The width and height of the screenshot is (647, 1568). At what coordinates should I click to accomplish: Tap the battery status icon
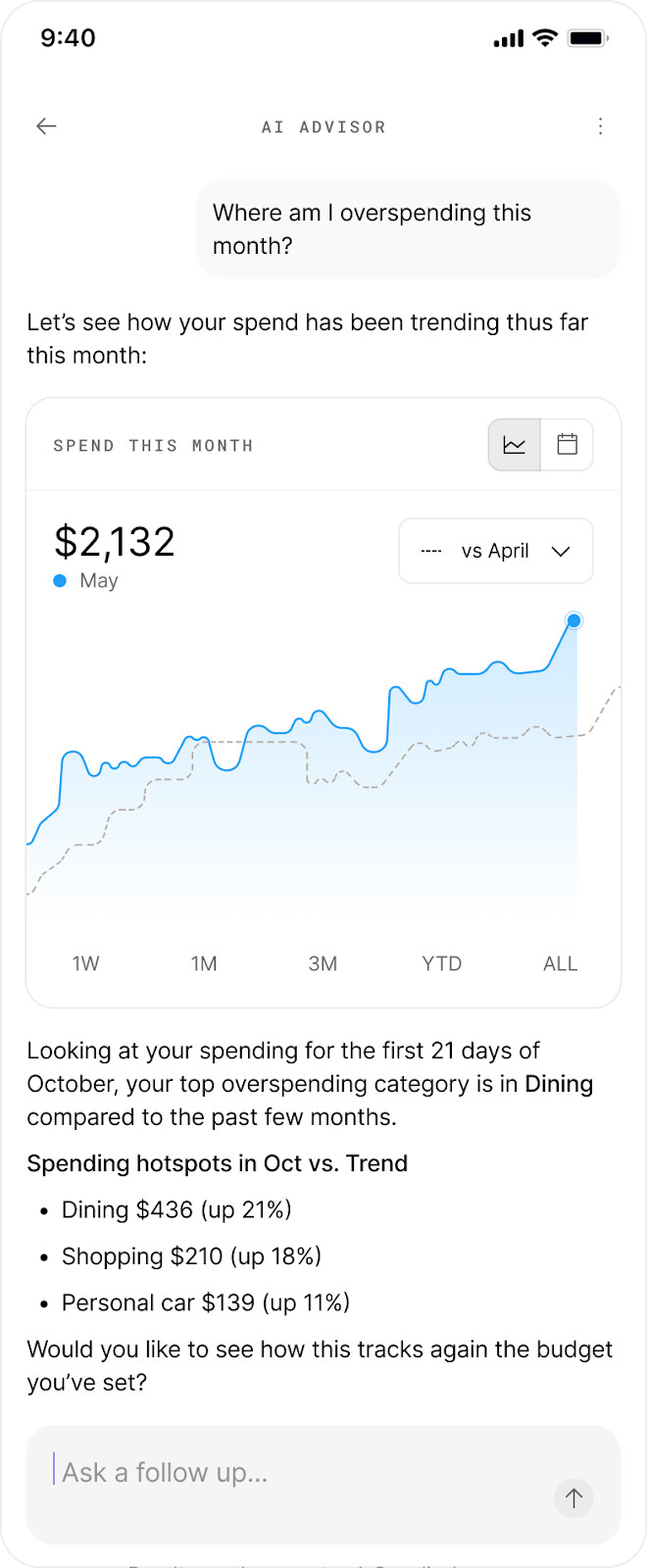[x=588, y=38]
